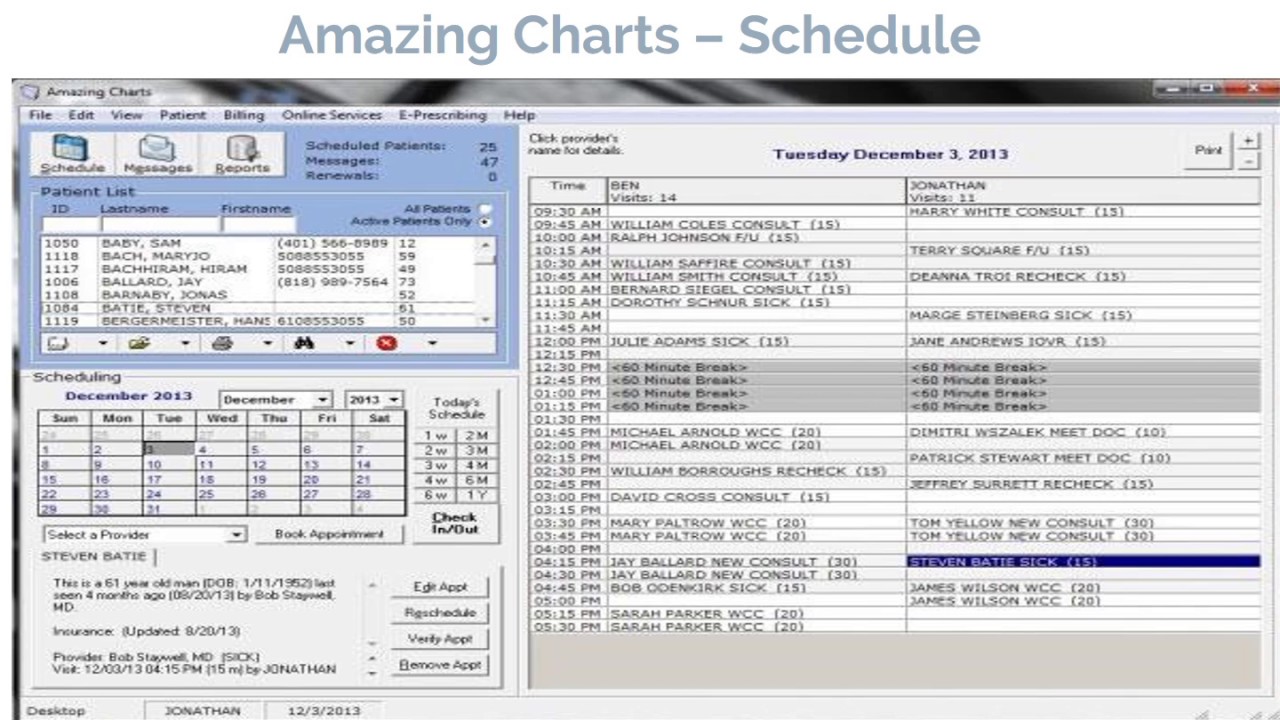
Task: Select the All Patients radio button
Action: [486, 209]
